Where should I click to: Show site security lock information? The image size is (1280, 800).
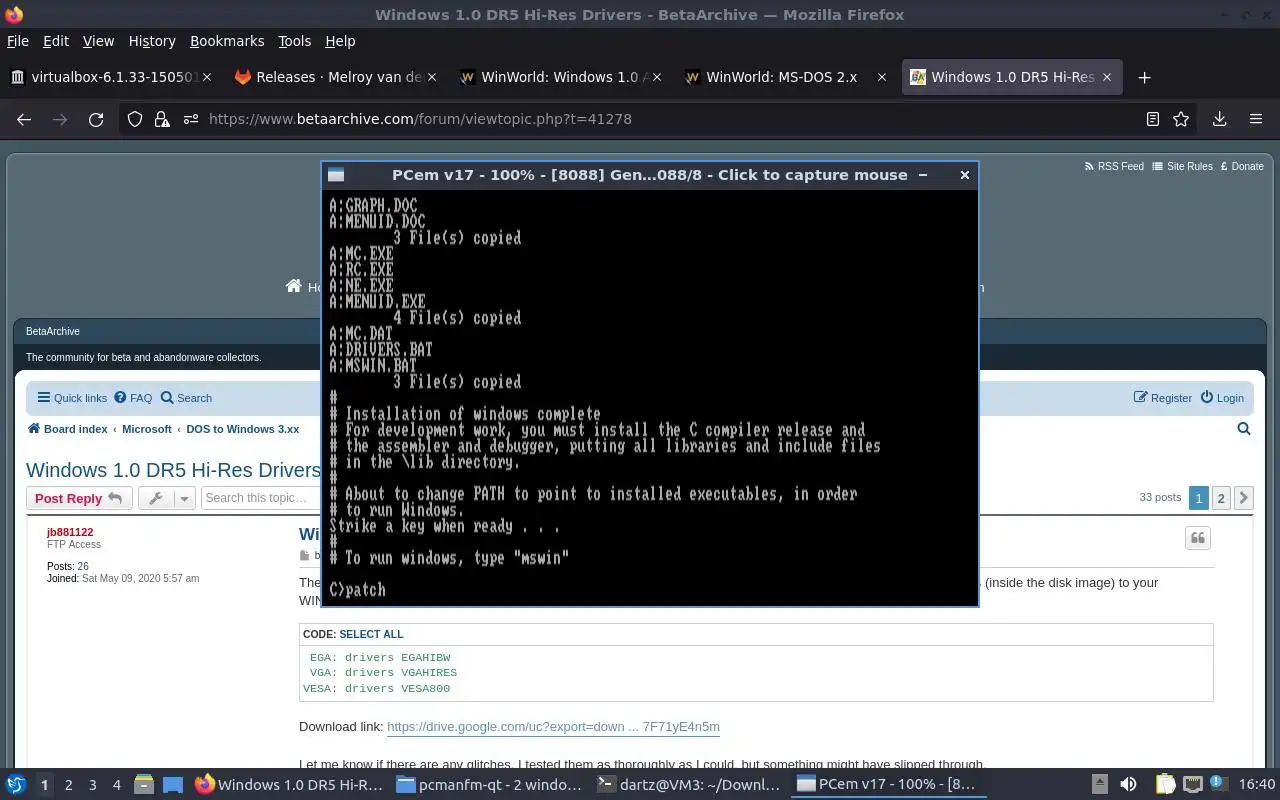tap(162, 119)
